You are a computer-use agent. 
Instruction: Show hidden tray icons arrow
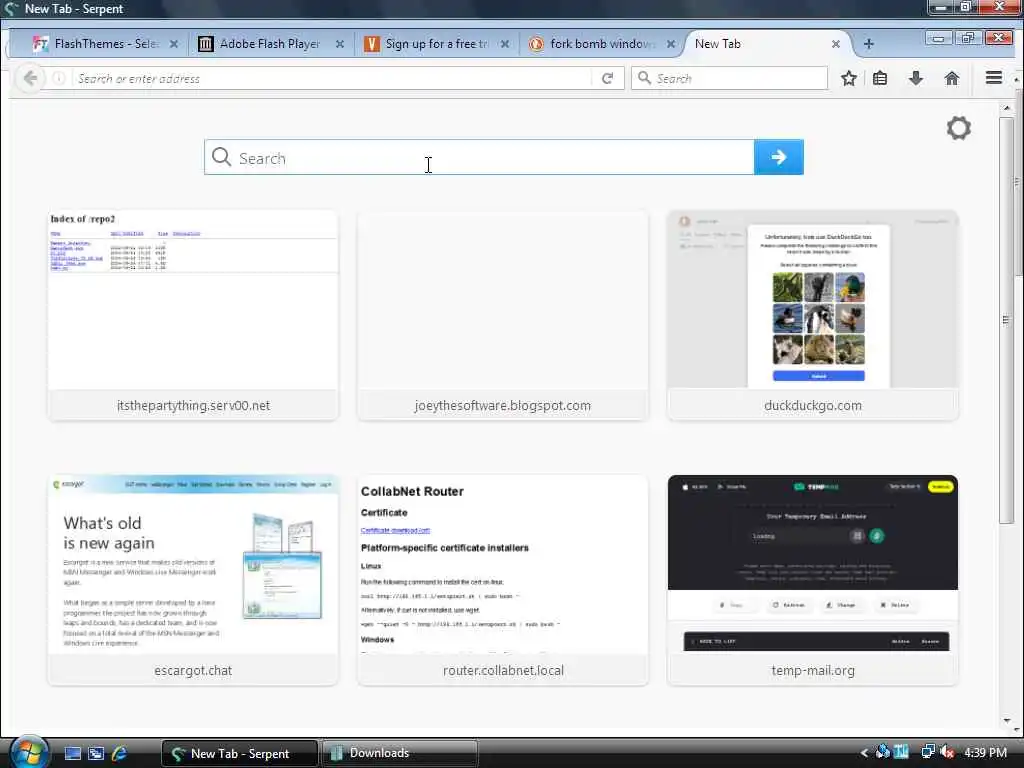tap(864, 753)
